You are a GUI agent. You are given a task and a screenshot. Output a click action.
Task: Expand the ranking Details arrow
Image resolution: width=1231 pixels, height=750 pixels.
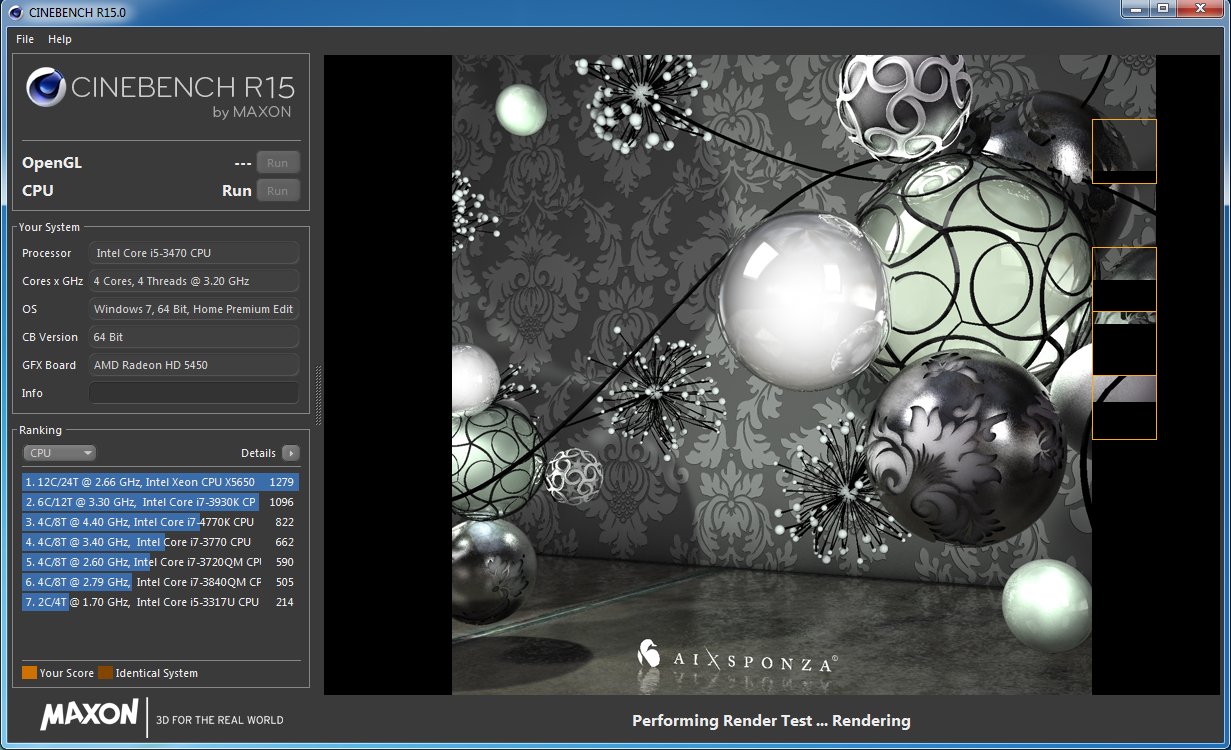[291, 453]
